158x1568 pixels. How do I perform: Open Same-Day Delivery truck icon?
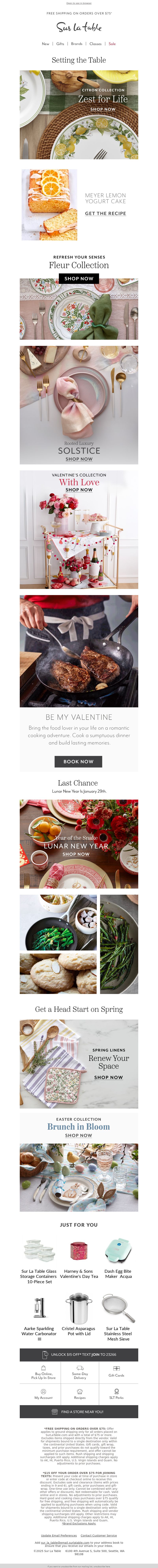click(x=80, y=1367)
